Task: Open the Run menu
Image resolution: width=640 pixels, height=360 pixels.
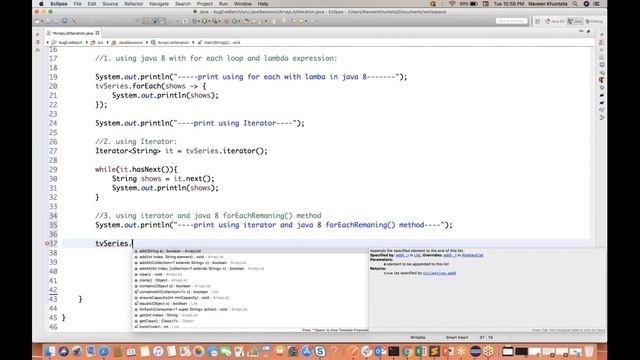Action: (223, 4)
